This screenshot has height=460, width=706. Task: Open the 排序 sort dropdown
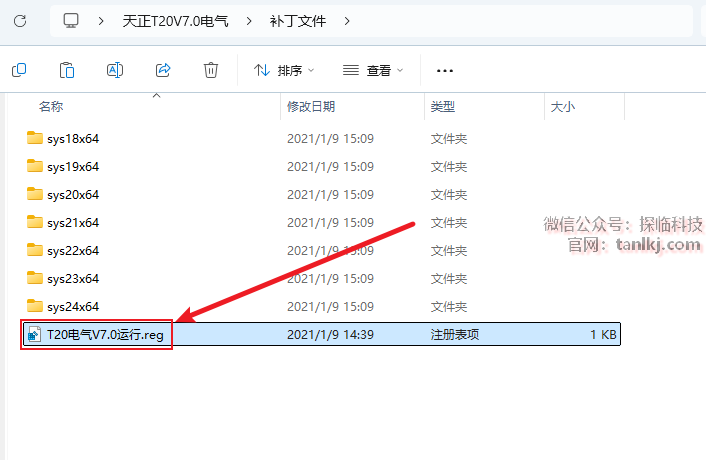(284, 71)
